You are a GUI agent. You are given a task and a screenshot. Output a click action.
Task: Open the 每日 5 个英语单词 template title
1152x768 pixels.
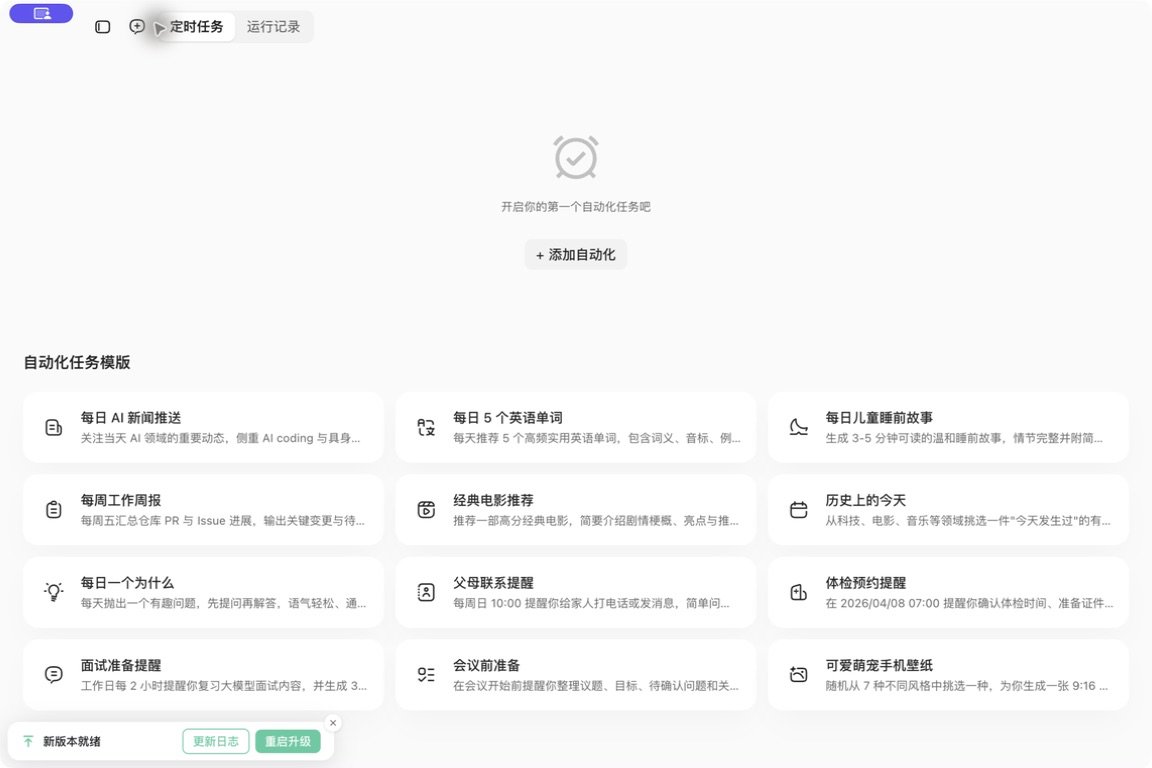coord(508,417)
